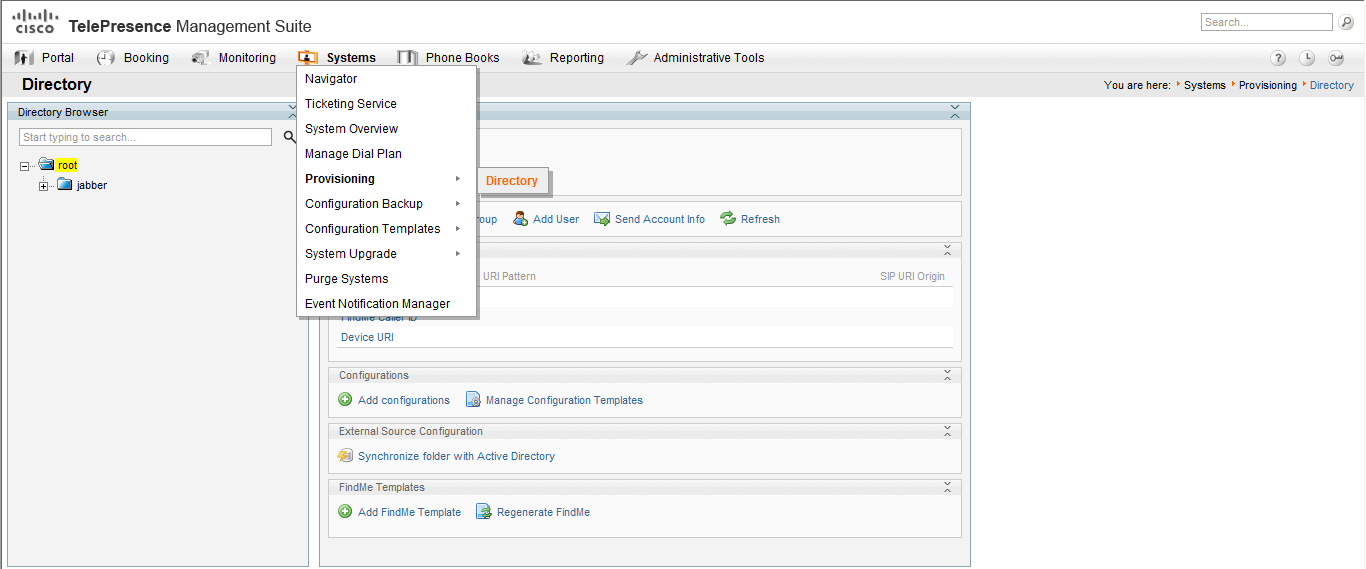Open the Provisioning submenu

[x=386, y=179]
